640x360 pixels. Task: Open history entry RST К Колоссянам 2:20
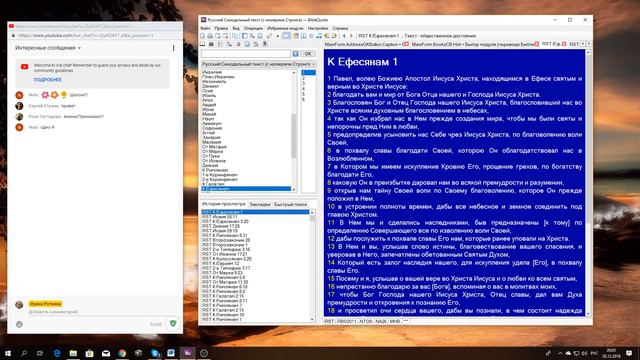(x=227, y=259)
